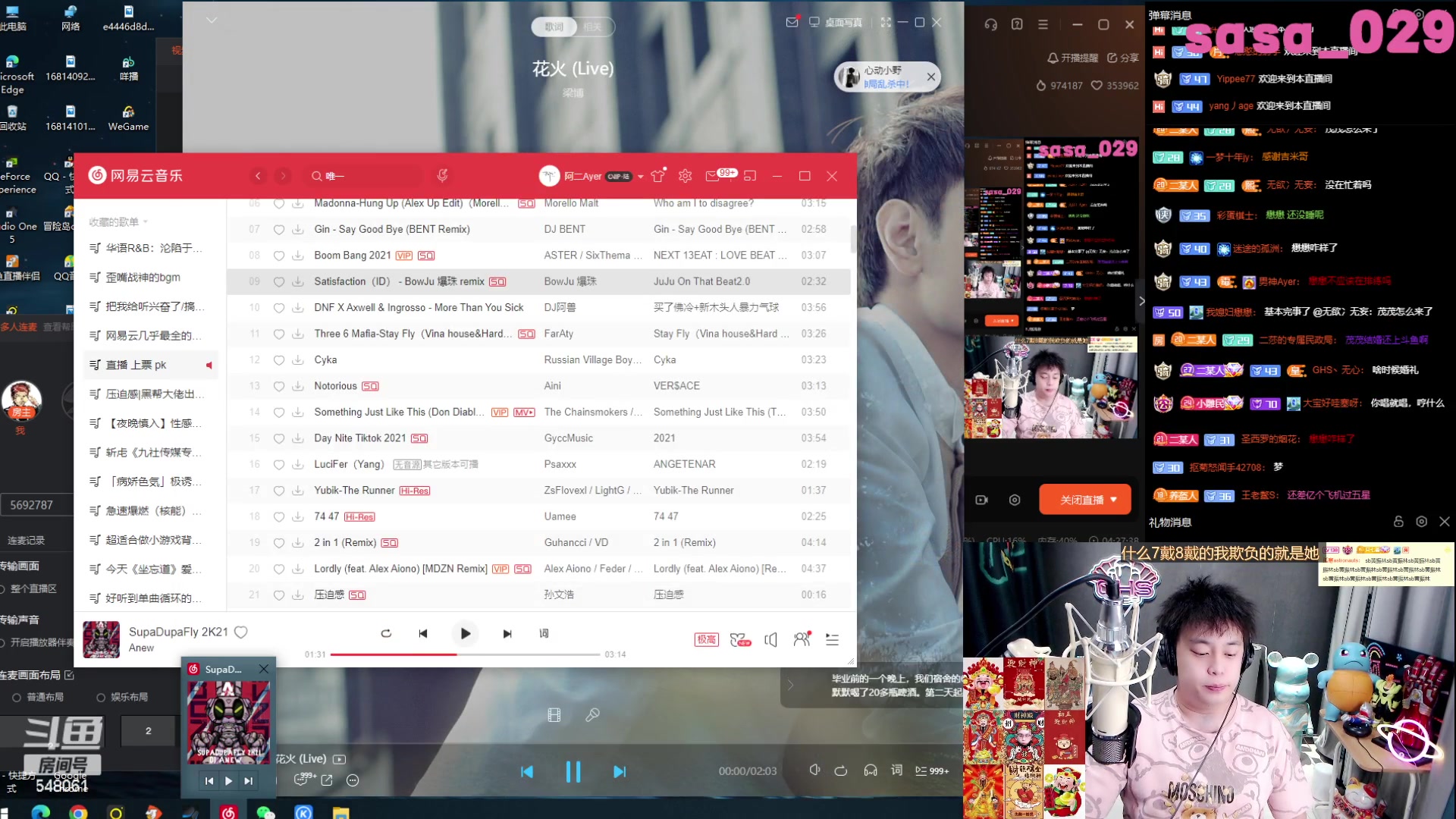Click 分享 in the streaming panel

pos(1123,58)
